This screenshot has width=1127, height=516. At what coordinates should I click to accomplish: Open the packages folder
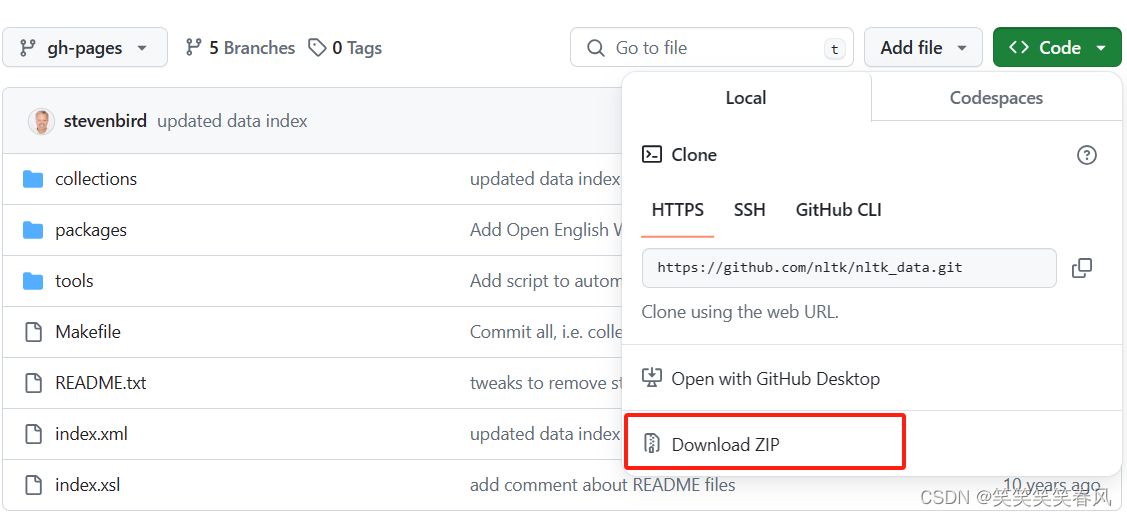click(91, 230)
